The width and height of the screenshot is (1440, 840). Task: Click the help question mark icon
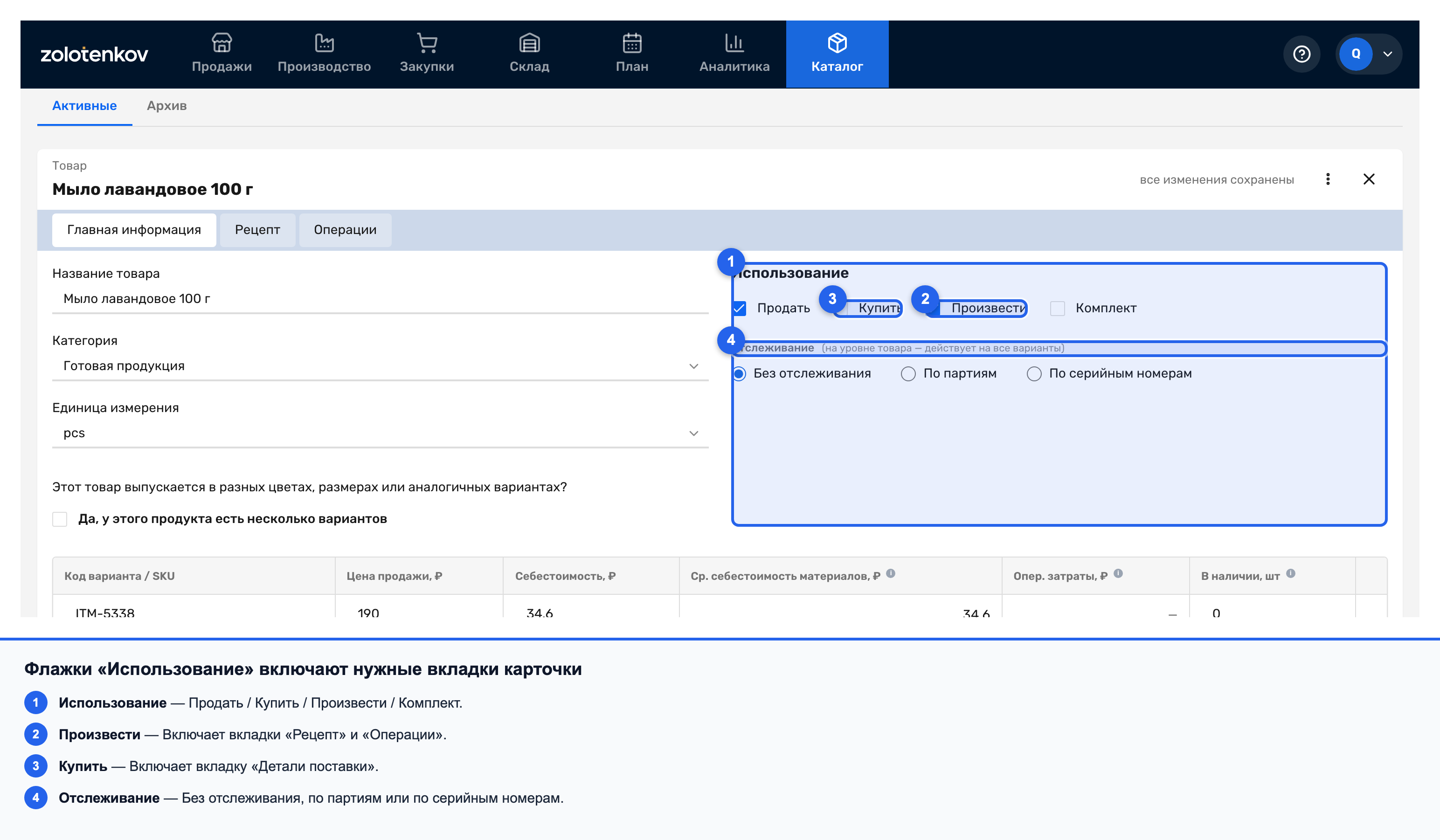click(x=1301, y=54)
